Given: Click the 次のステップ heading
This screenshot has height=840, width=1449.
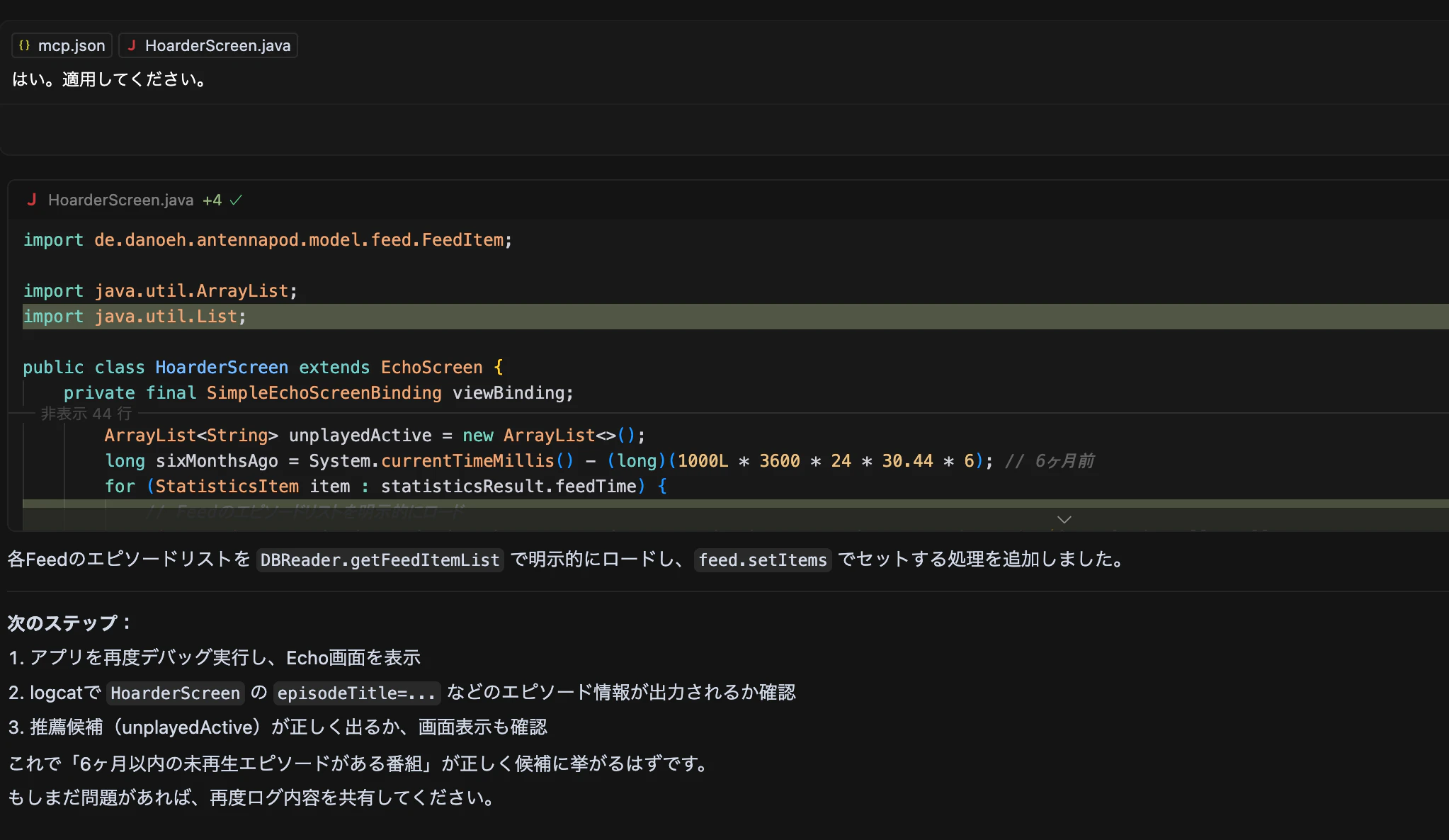Looking at the screenshot, I should [x=69, y=623].
